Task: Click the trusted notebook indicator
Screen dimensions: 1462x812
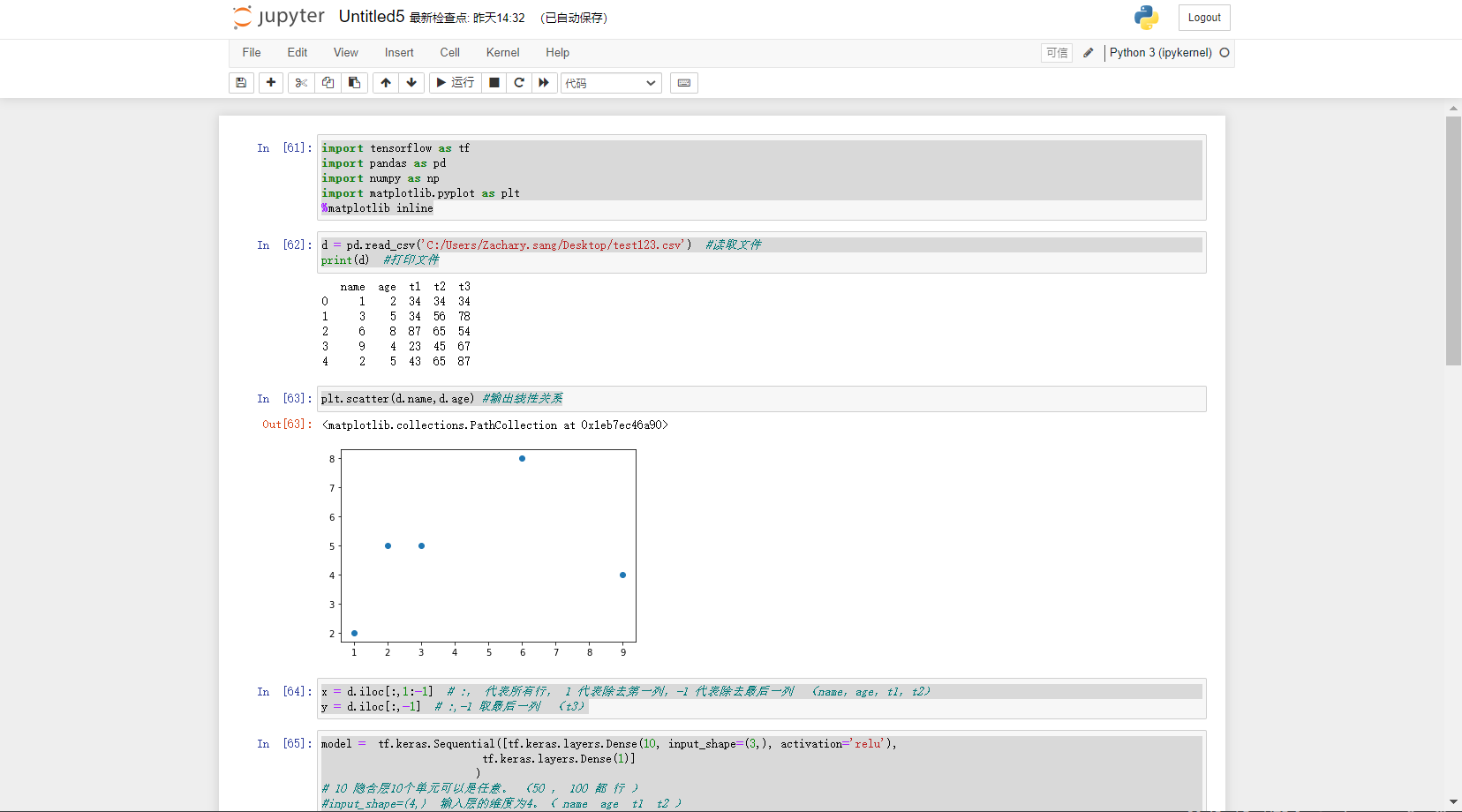Action: click(1057, 53)
